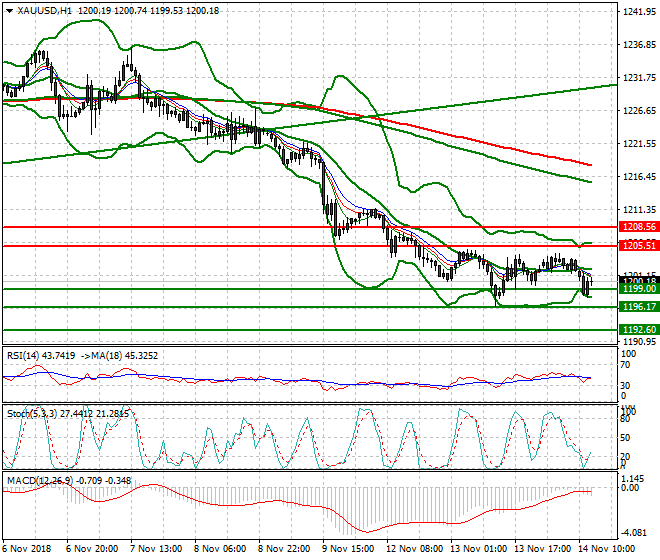Click the 13 Nov 17:00 time label
This screenshot has height=560, width=660.
(542, 549)
